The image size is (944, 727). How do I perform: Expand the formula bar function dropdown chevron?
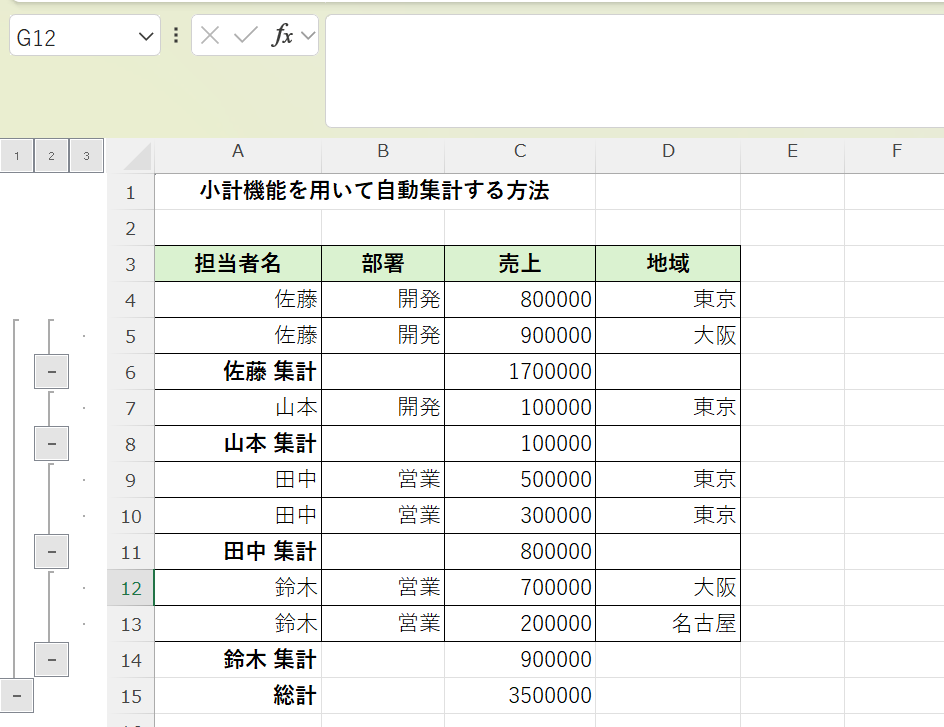(x=307, y=36)
